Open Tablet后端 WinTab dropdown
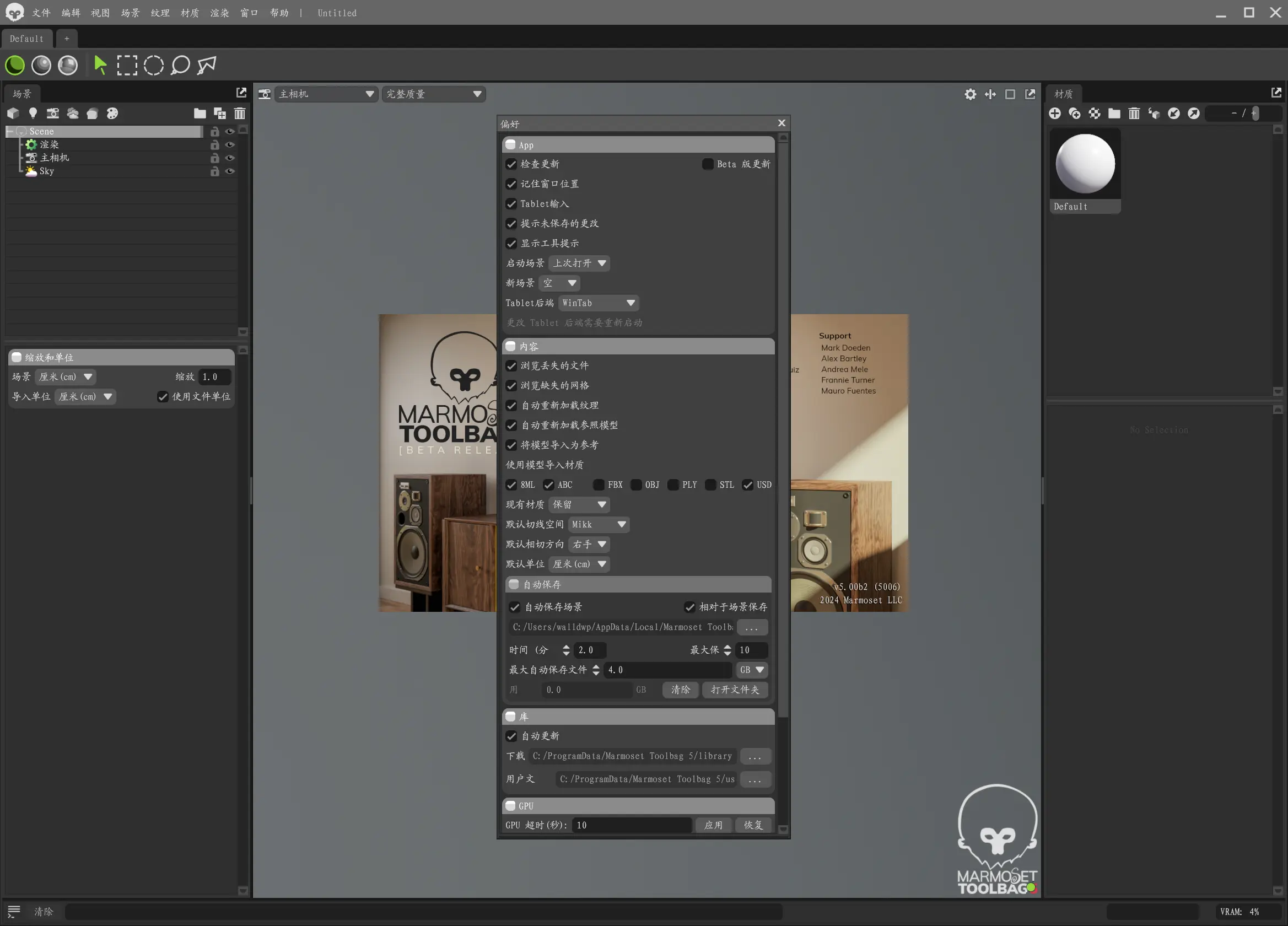 coord(599,303)
